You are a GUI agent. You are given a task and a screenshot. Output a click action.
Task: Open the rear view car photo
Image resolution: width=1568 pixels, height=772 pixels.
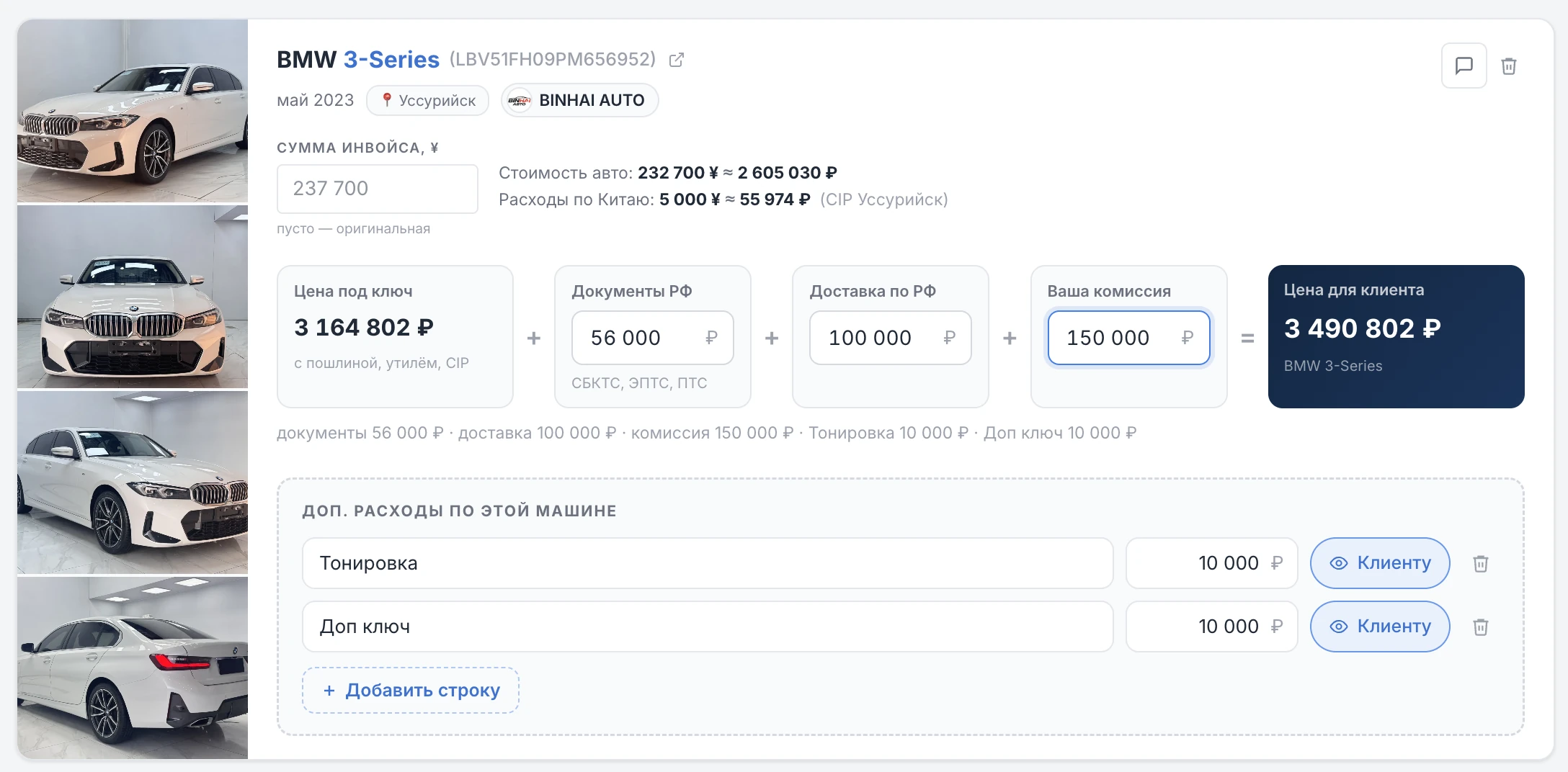tap(133, 668)
